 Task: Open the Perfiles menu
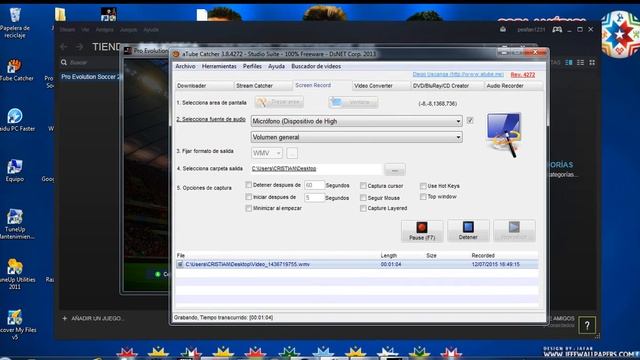(x=252, y=66)
